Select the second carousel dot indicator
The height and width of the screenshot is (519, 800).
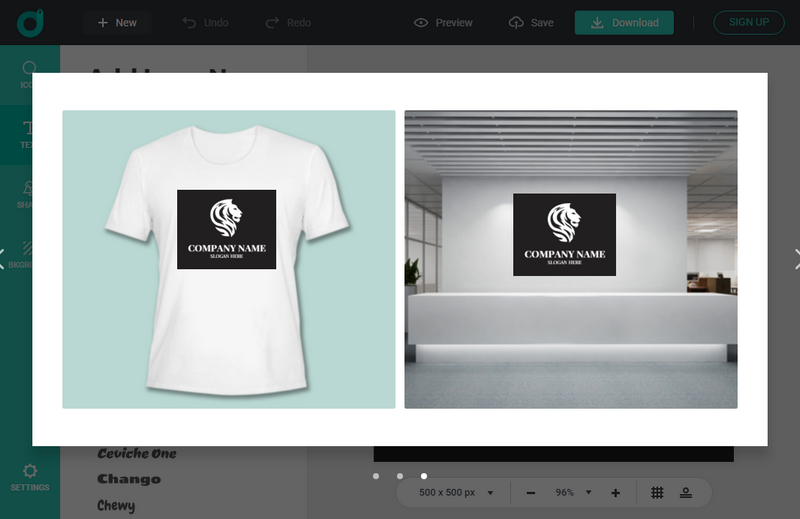click(400, 476)
